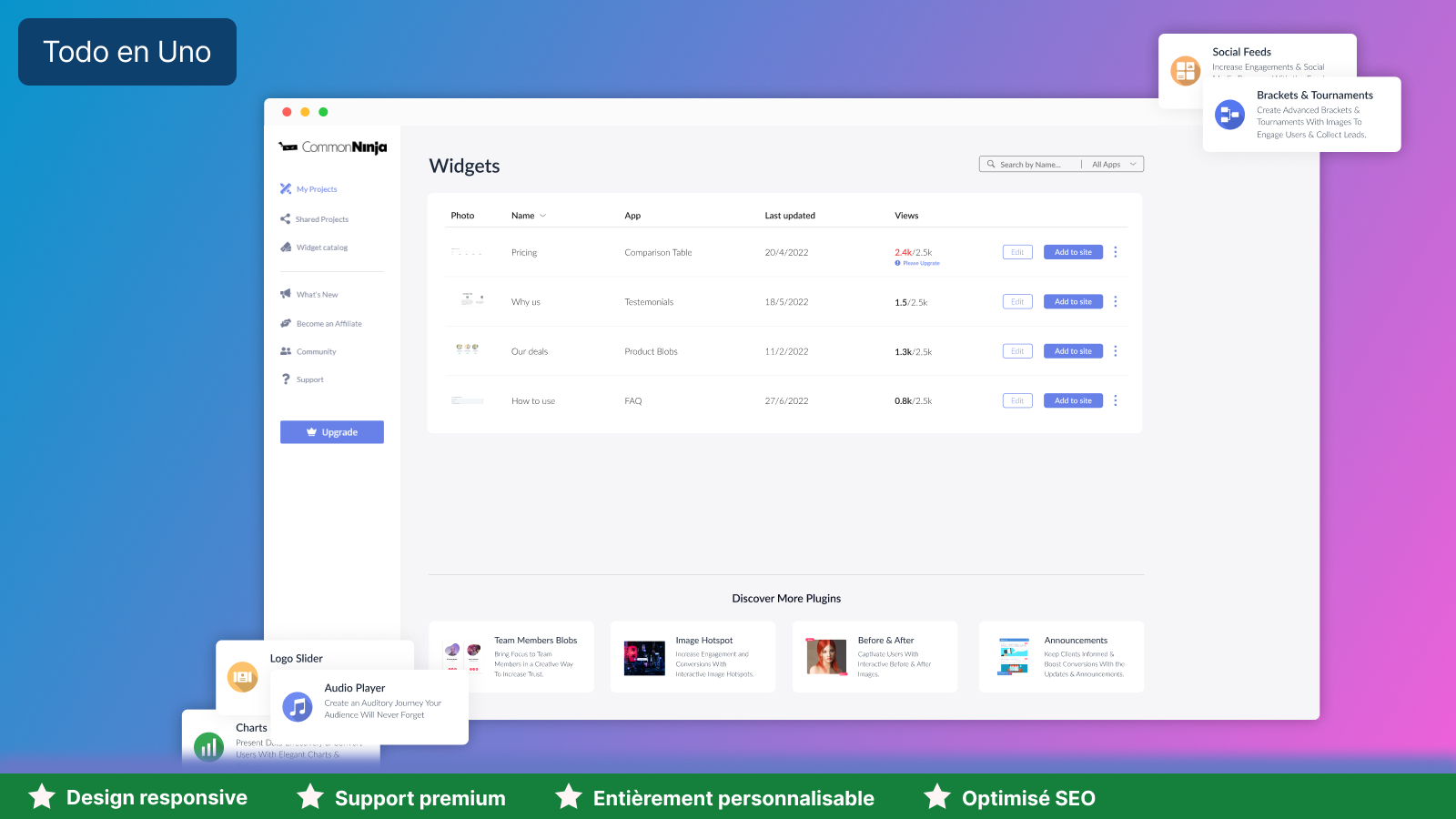The height and width of the screenshot is (819, 1456).
Task: Click the Widget catalog icon
Action: [286, 247]
